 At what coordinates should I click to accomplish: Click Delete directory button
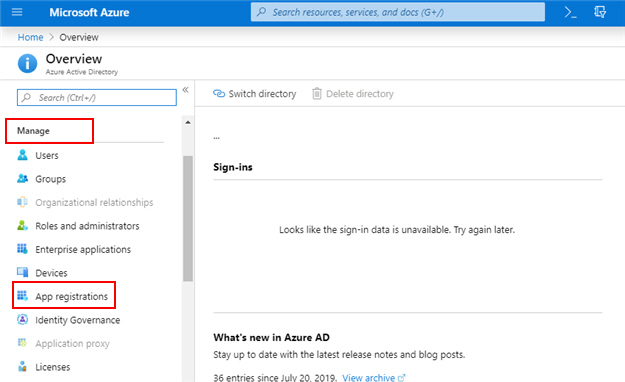coord(353,94)
